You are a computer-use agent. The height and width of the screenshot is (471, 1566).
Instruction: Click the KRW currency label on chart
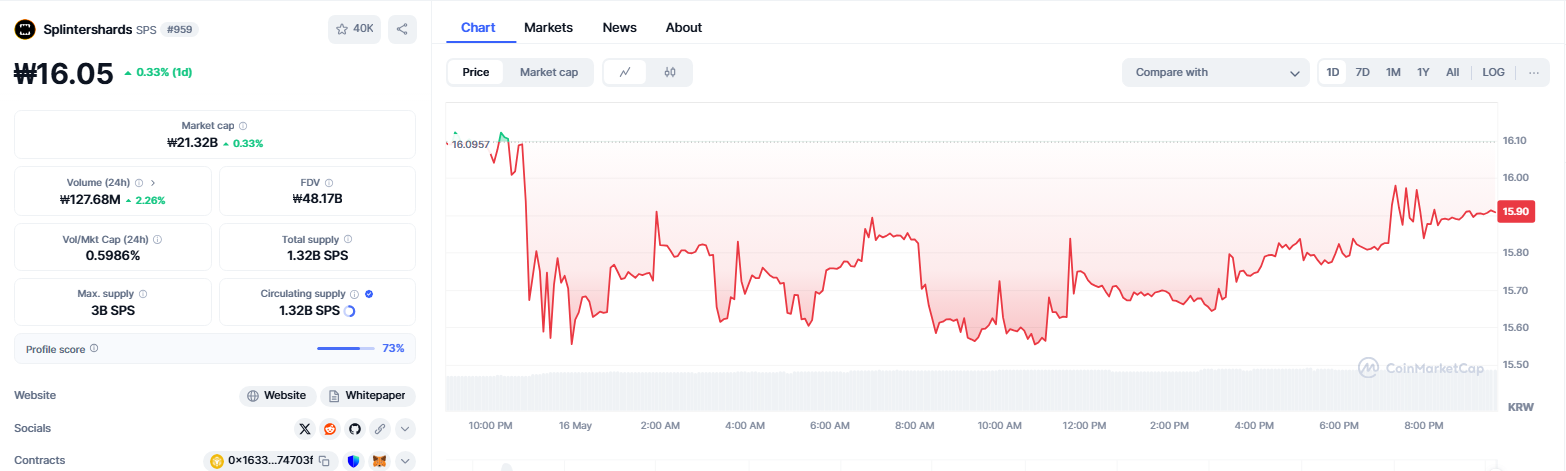tap(1521, 407)
